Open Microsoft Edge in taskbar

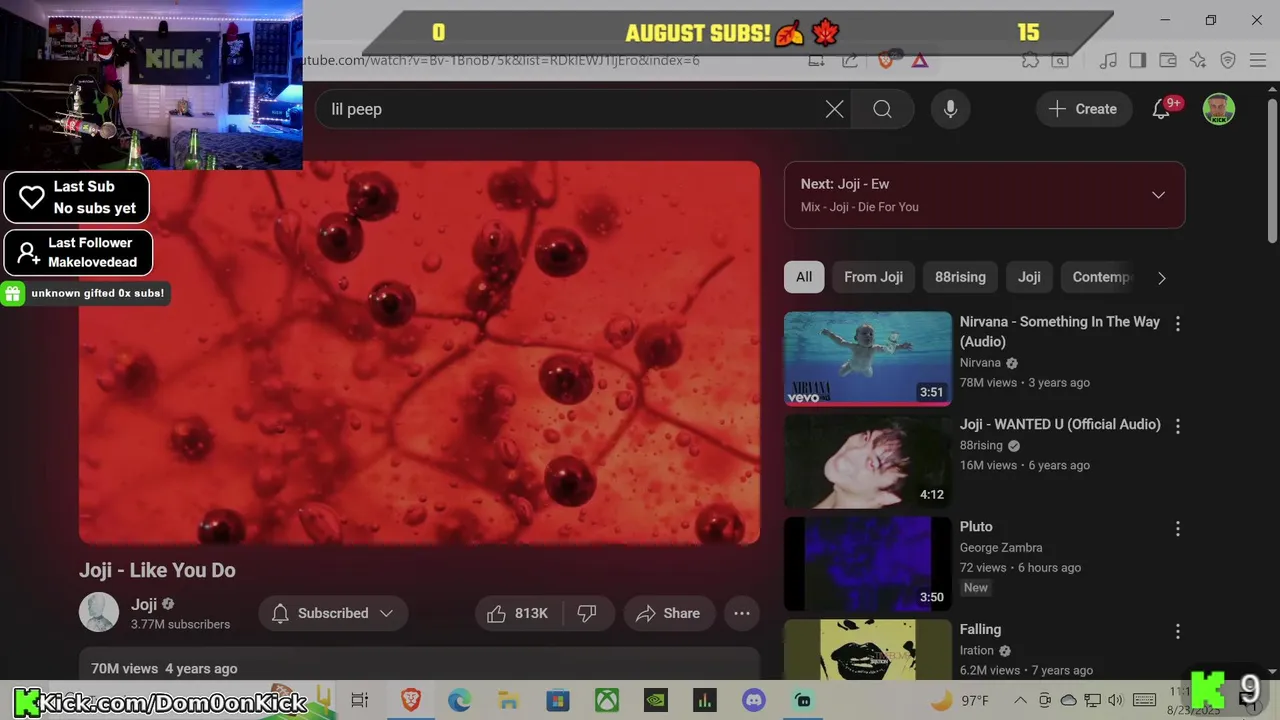[x=459, y=700]
